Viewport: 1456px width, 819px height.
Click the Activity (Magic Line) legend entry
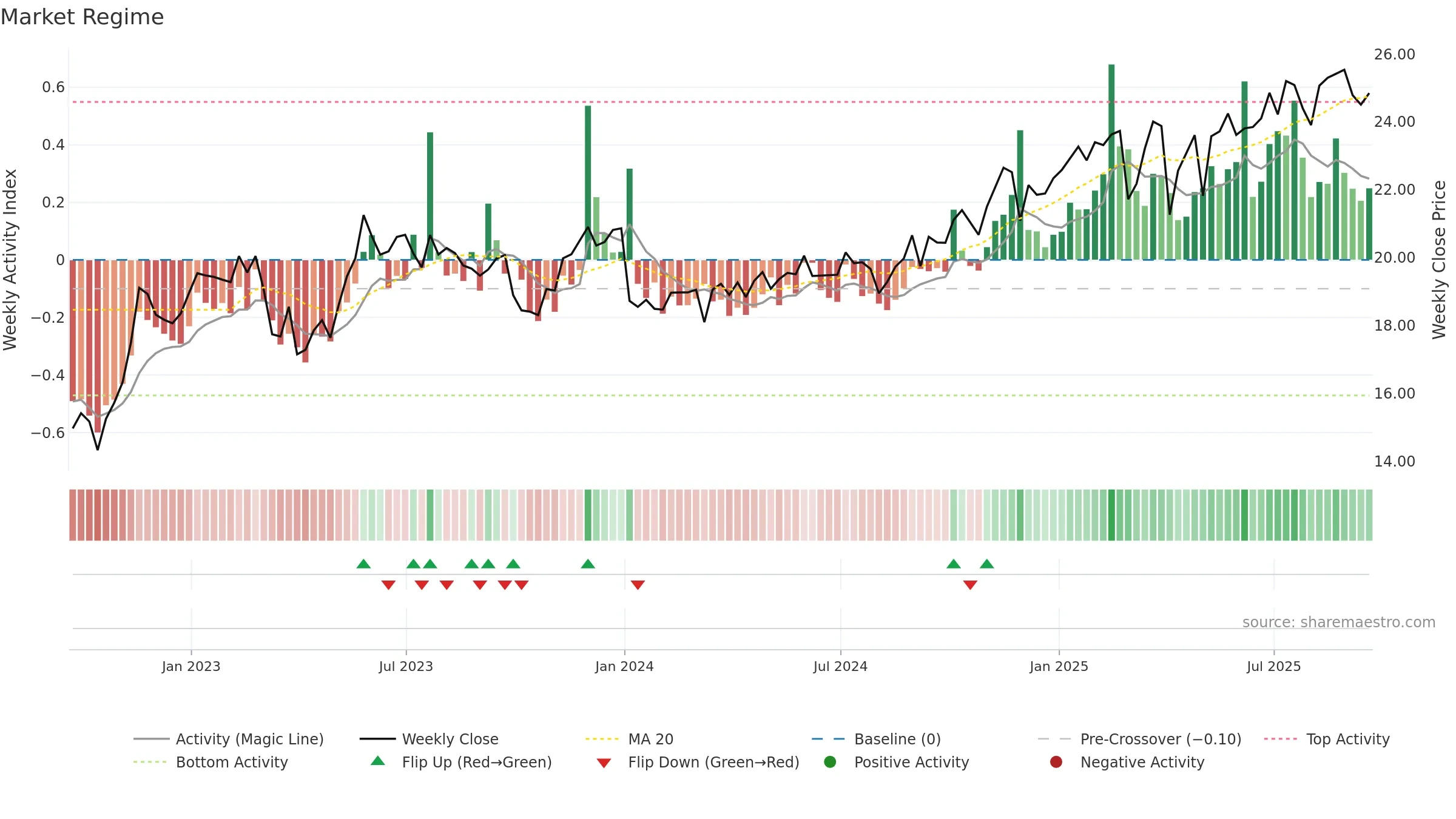pyautogui.click(x=229, y=739)
